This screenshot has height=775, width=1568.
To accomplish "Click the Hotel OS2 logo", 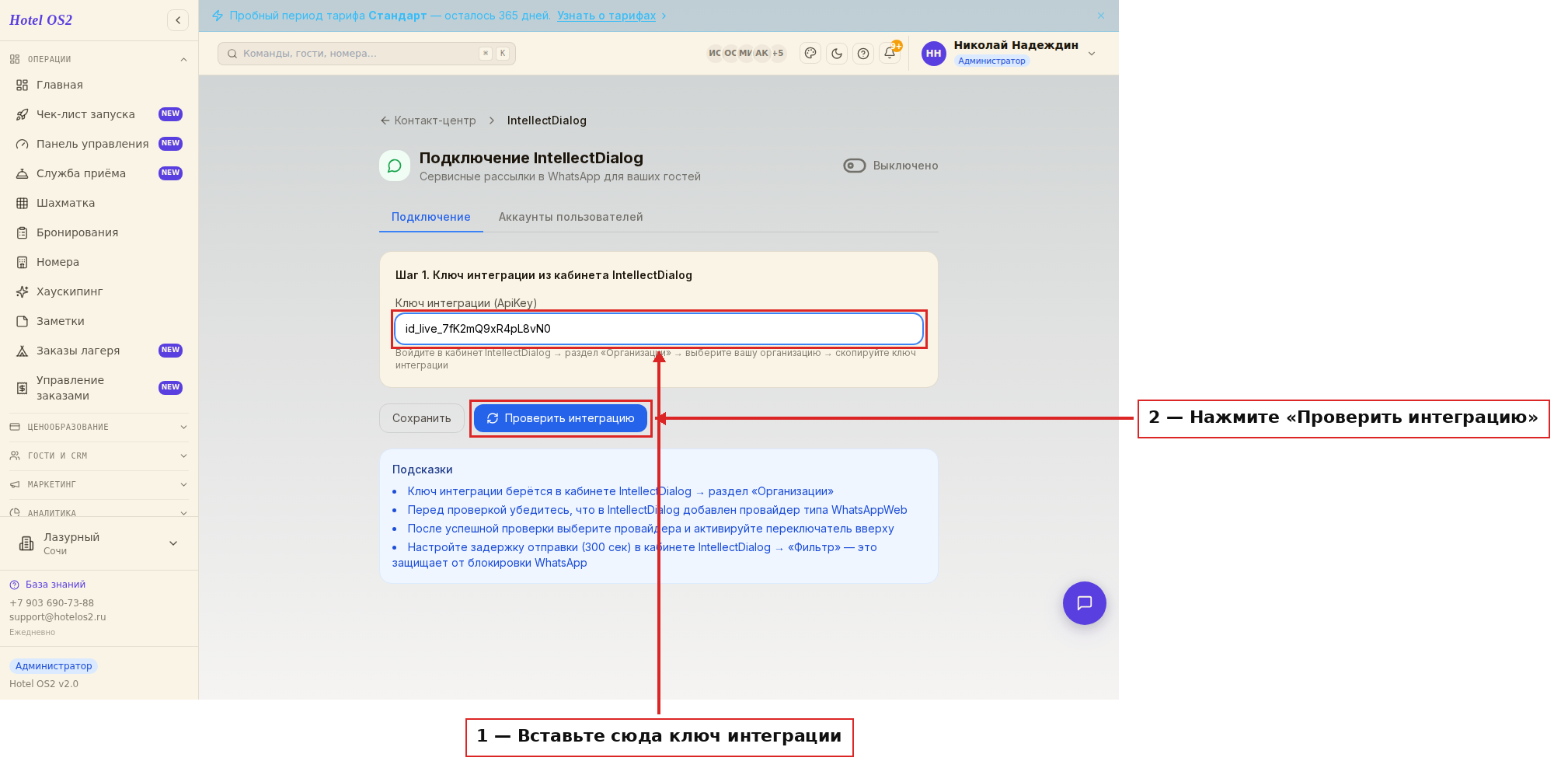I will pos(40,20).
